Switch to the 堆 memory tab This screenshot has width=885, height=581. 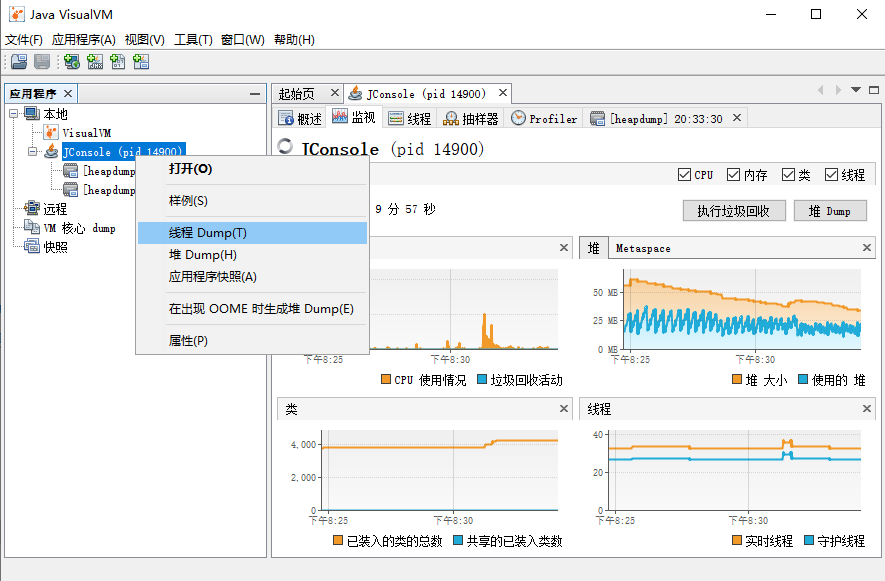[x=594, y=248]
